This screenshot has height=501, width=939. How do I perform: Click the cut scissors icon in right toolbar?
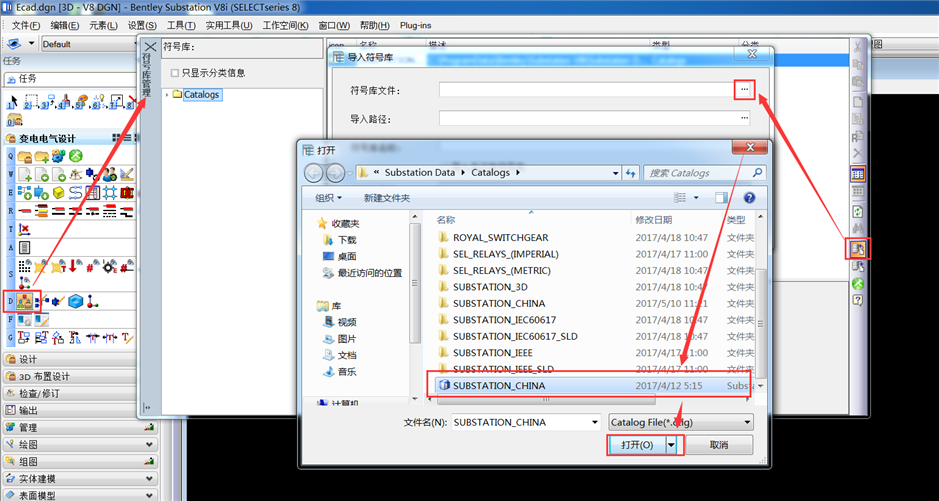(x=858, y=47)
